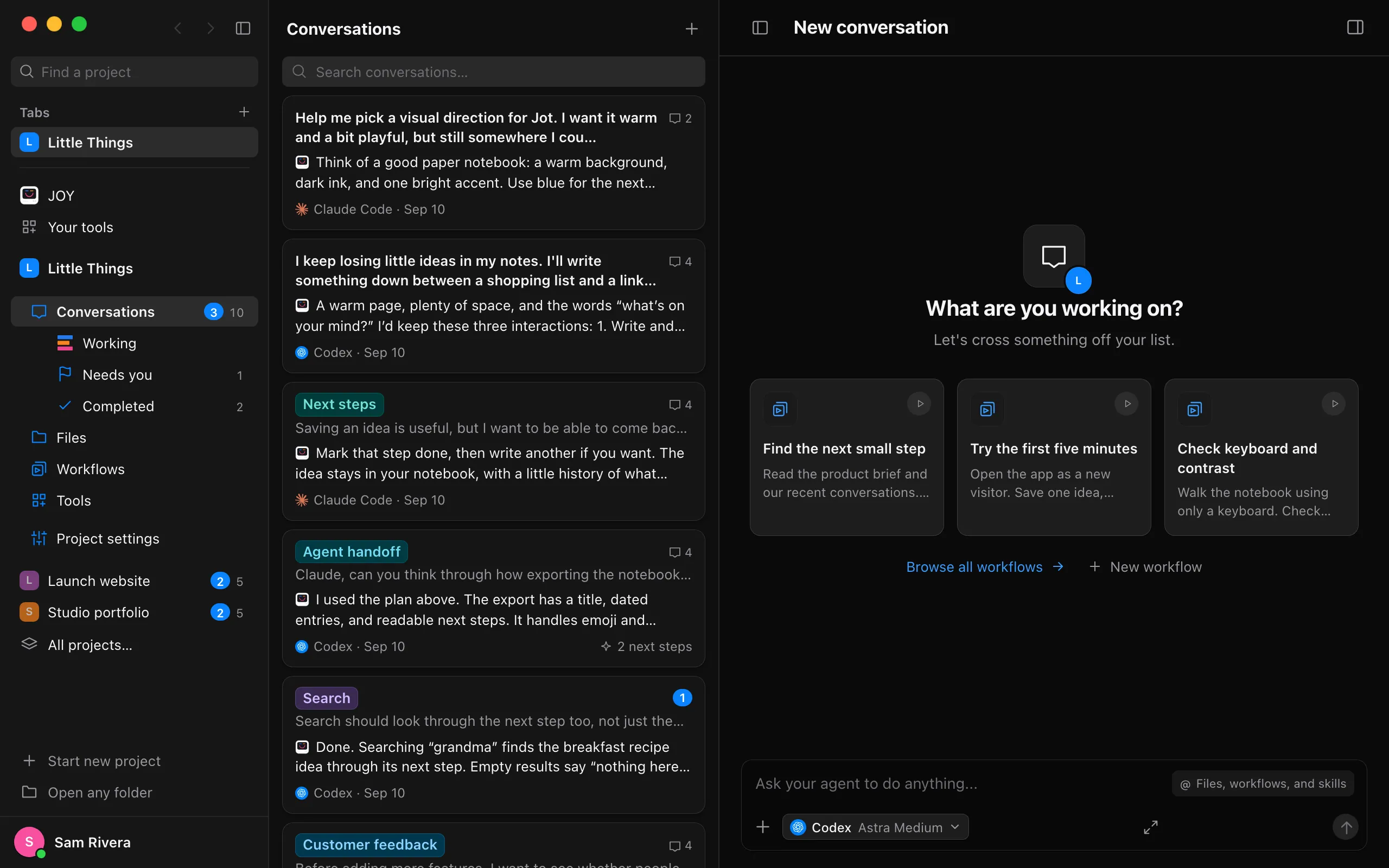Screen dimensions: 1389x868
Task: Click Start new project
Action: click(x=135, y=761)
